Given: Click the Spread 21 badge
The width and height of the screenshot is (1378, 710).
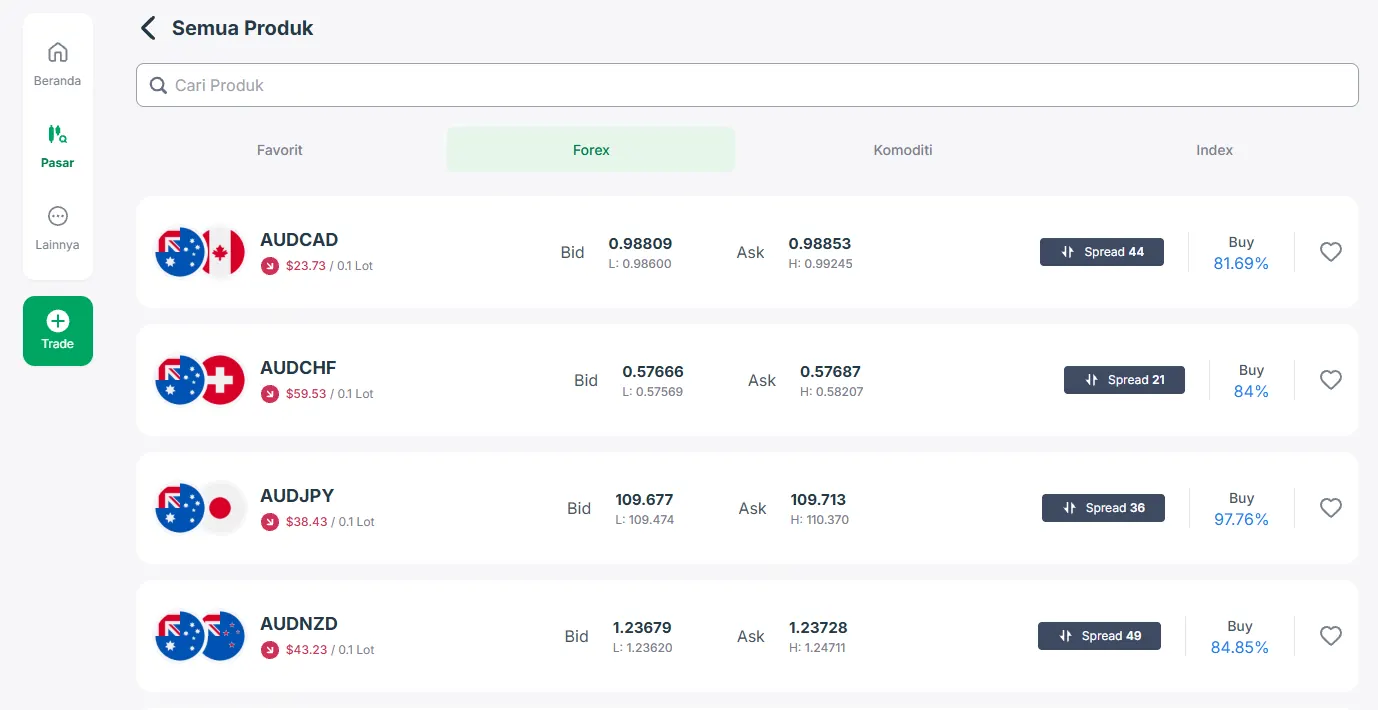Looking at the screenshot, I should [x=1124, y=380].
